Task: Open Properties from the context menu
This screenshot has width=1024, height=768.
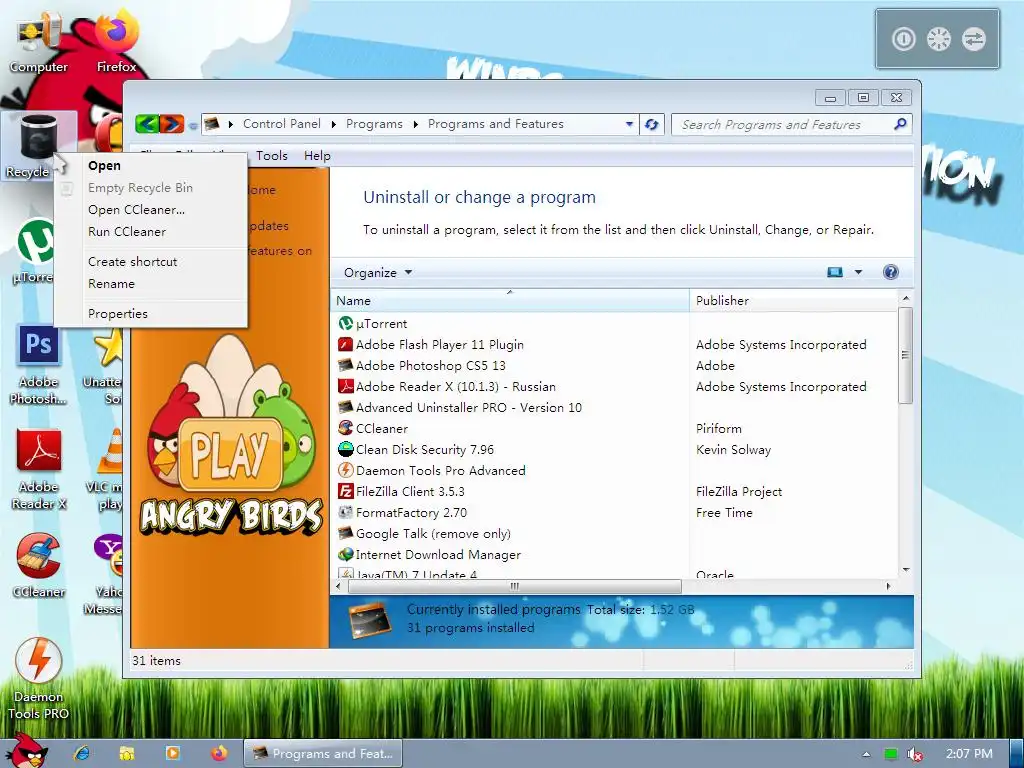Action: pos(150,313)
